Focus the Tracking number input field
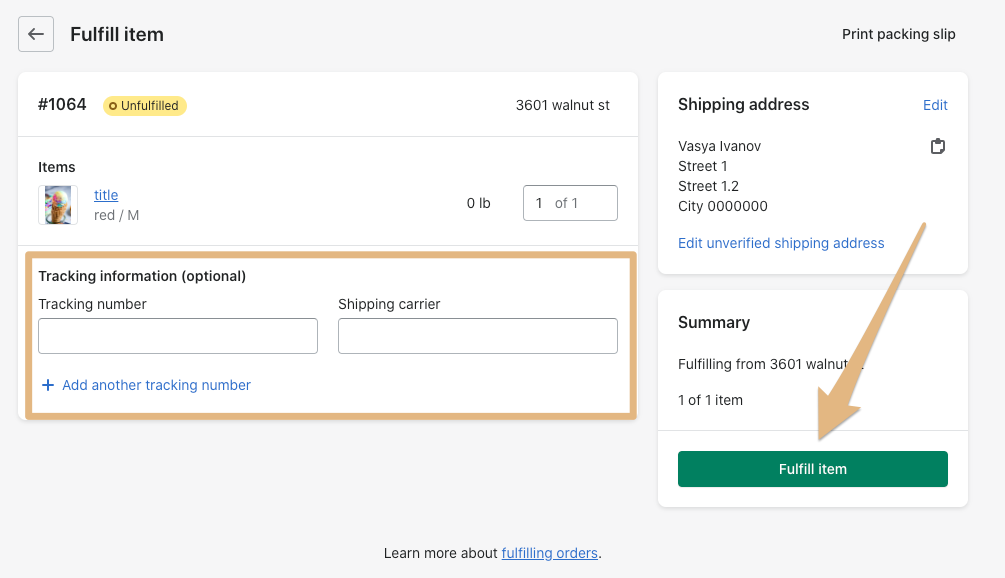 coord(178,336)
